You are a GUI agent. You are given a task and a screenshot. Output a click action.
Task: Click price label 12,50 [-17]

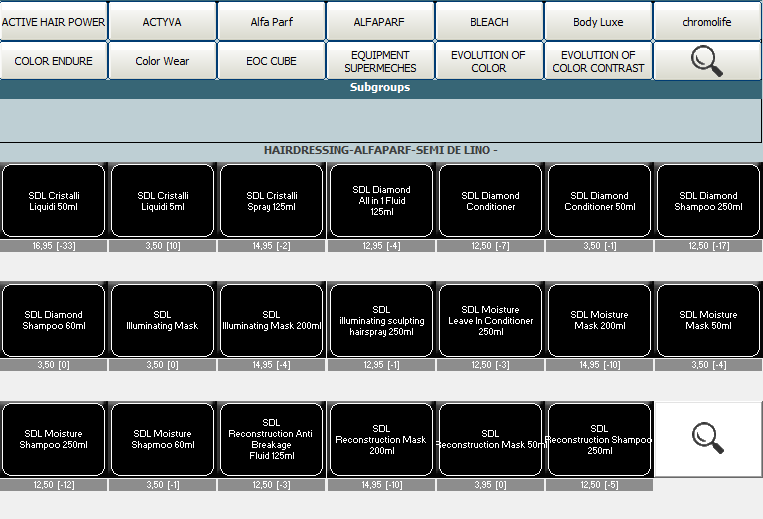[x=708, y=246]
